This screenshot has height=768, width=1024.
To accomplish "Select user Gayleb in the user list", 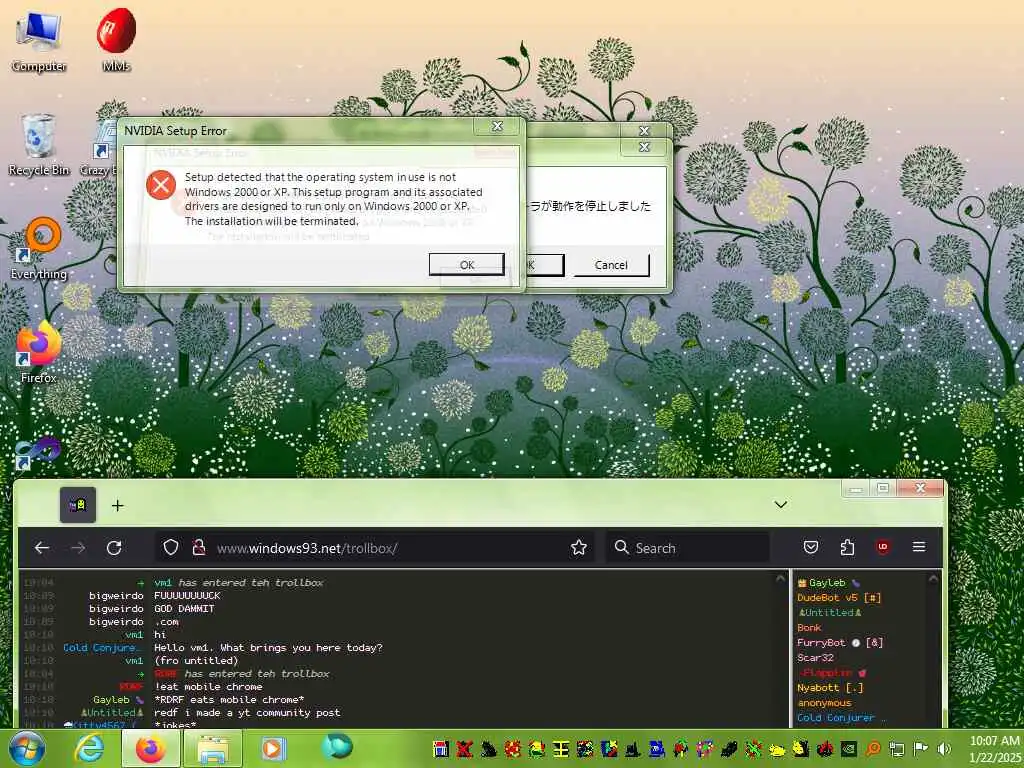I will (x=827, y=583).
